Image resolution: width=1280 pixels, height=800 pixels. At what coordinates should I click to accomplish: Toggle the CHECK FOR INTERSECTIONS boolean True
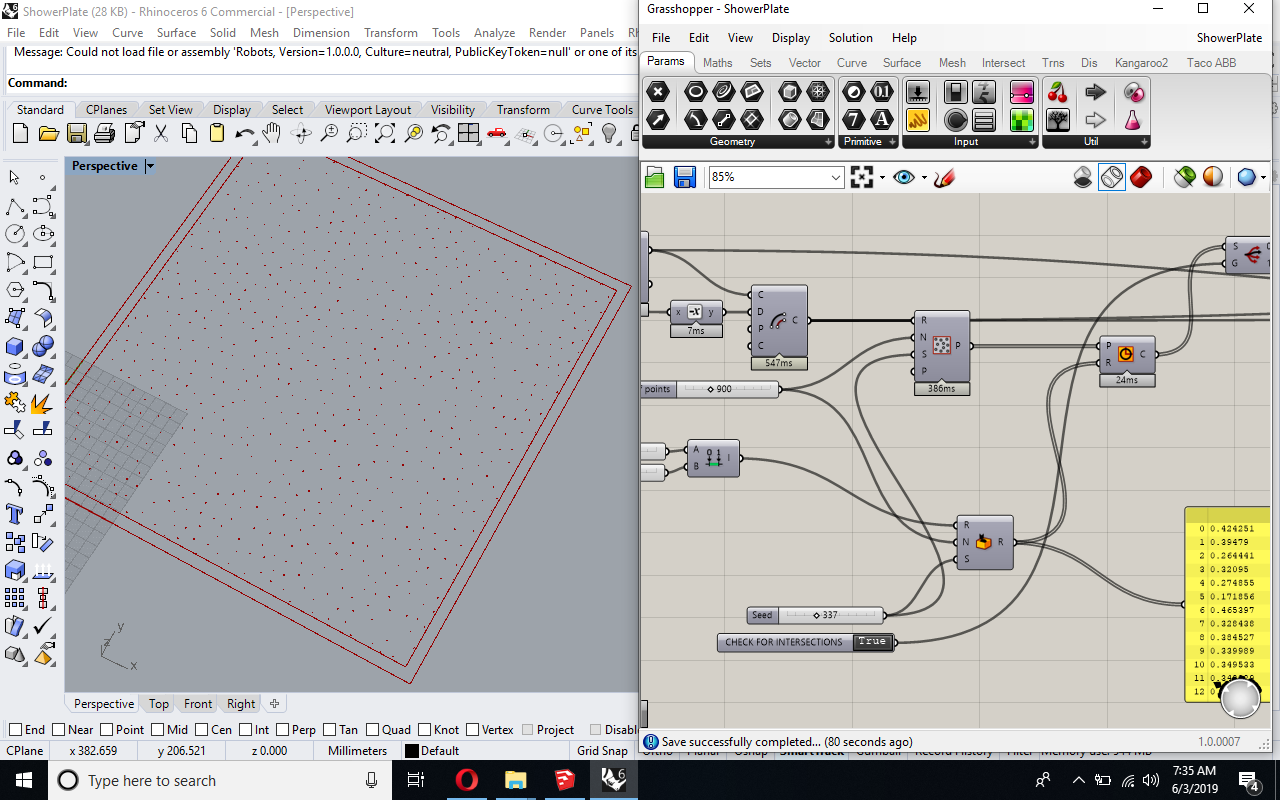[872, 642]
